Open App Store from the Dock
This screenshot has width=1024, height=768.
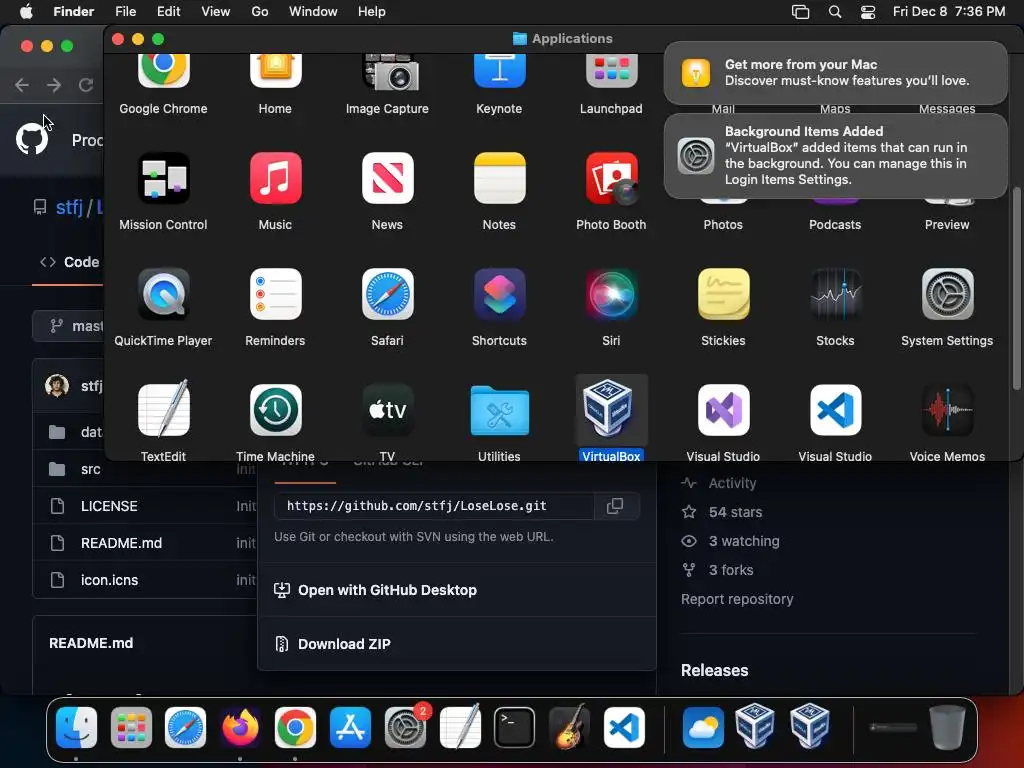click(350, 727)
